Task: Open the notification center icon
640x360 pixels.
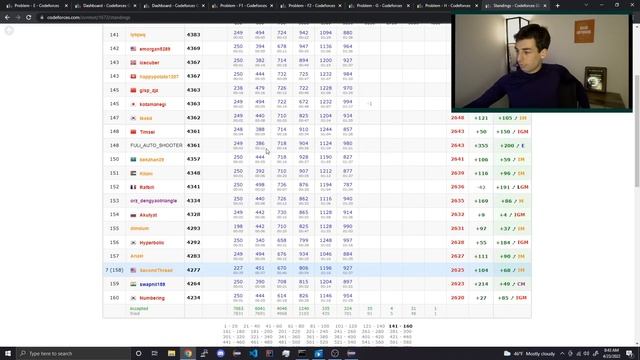Action: [x=630, y=353]
